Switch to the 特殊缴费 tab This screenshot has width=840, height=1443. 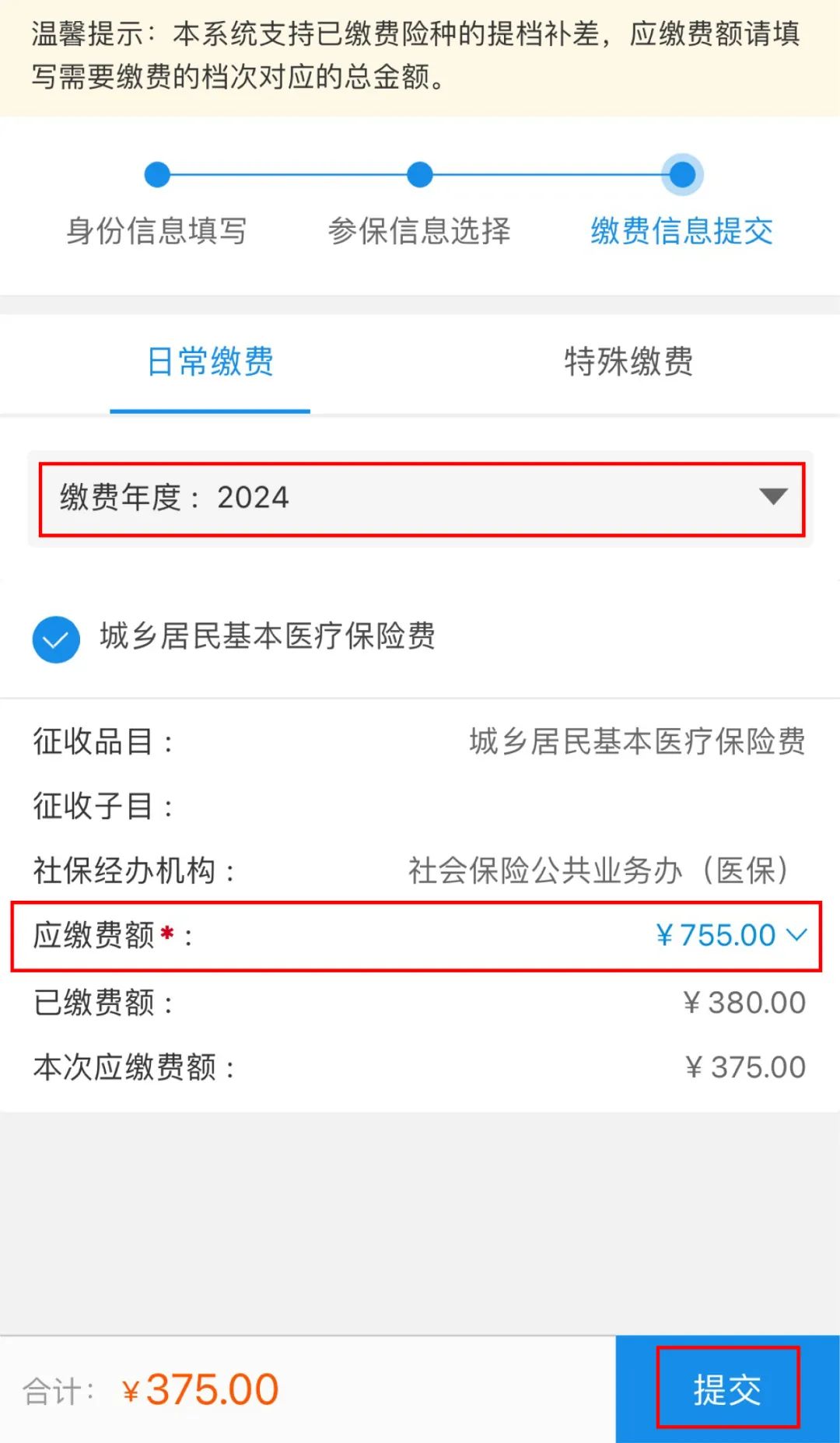[x=628, y=362]
